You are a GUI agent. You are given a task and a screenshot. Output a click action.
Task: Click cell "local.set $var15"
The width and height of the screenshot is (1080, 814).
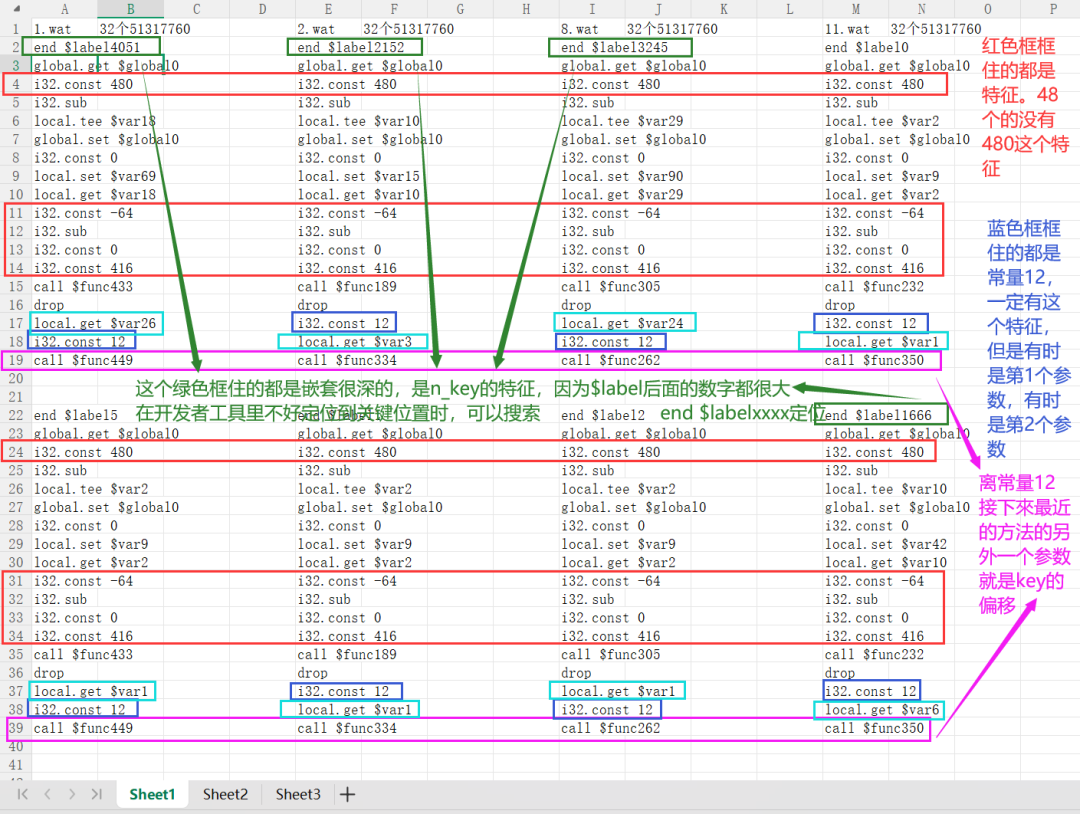359,176
